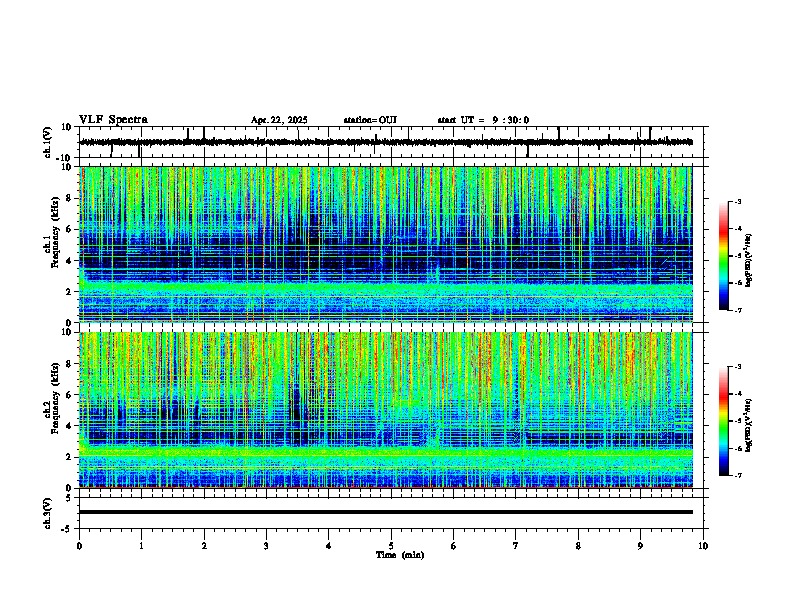The height and width of the screenshot is (612, 792).
Task: Click the 2 kHz tick label on ch.2 spectrogram
Action: (69, 457)
